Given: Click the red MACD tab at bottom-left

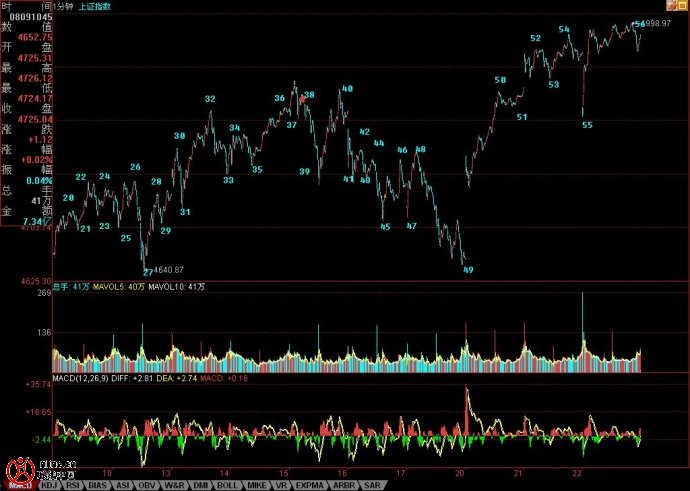Looking at the screenshot, I should click(19, 484).
